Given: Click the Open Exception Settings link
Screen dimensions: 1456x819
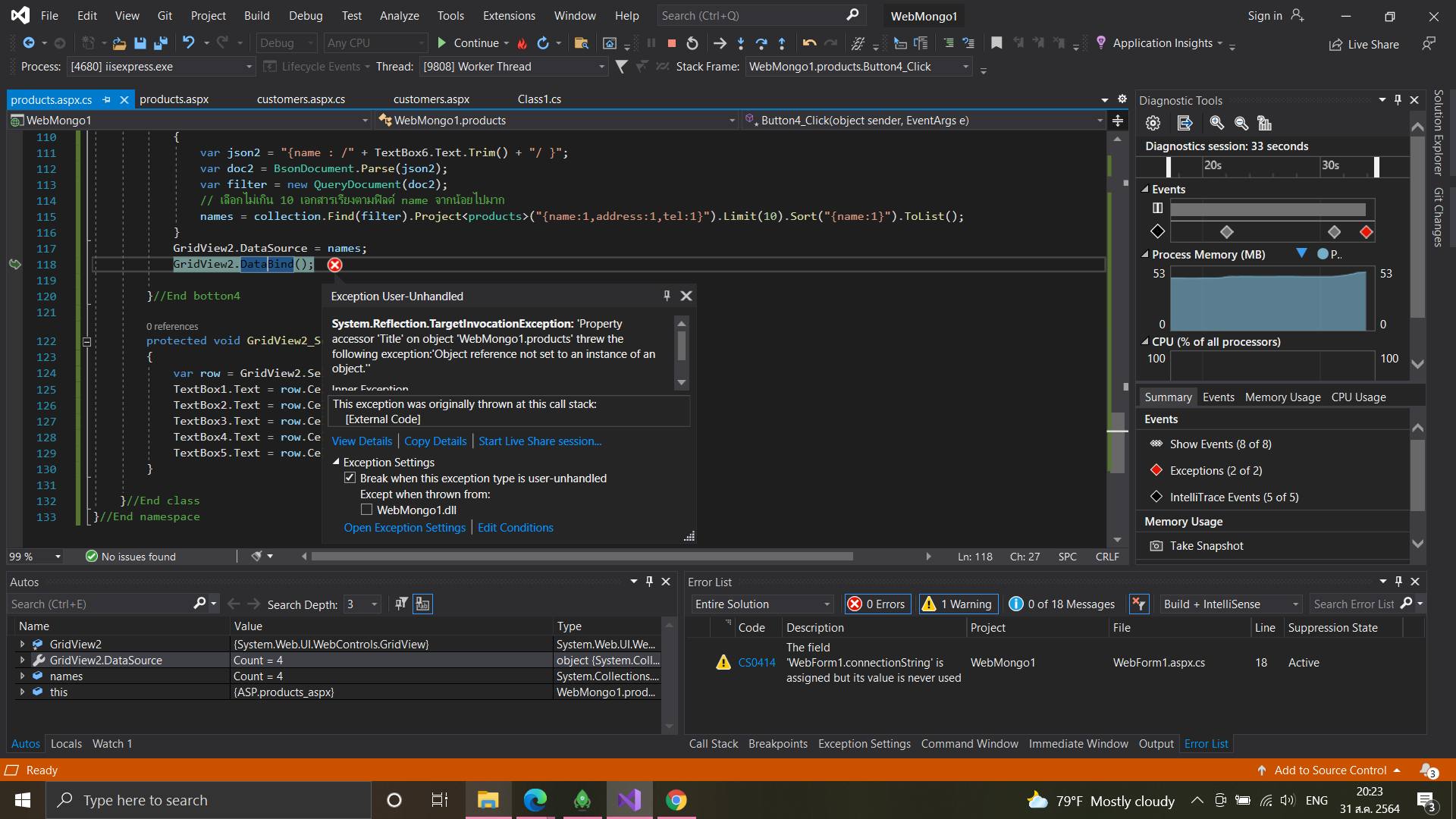Looking at the screenshot, I should tap(404, 527).
